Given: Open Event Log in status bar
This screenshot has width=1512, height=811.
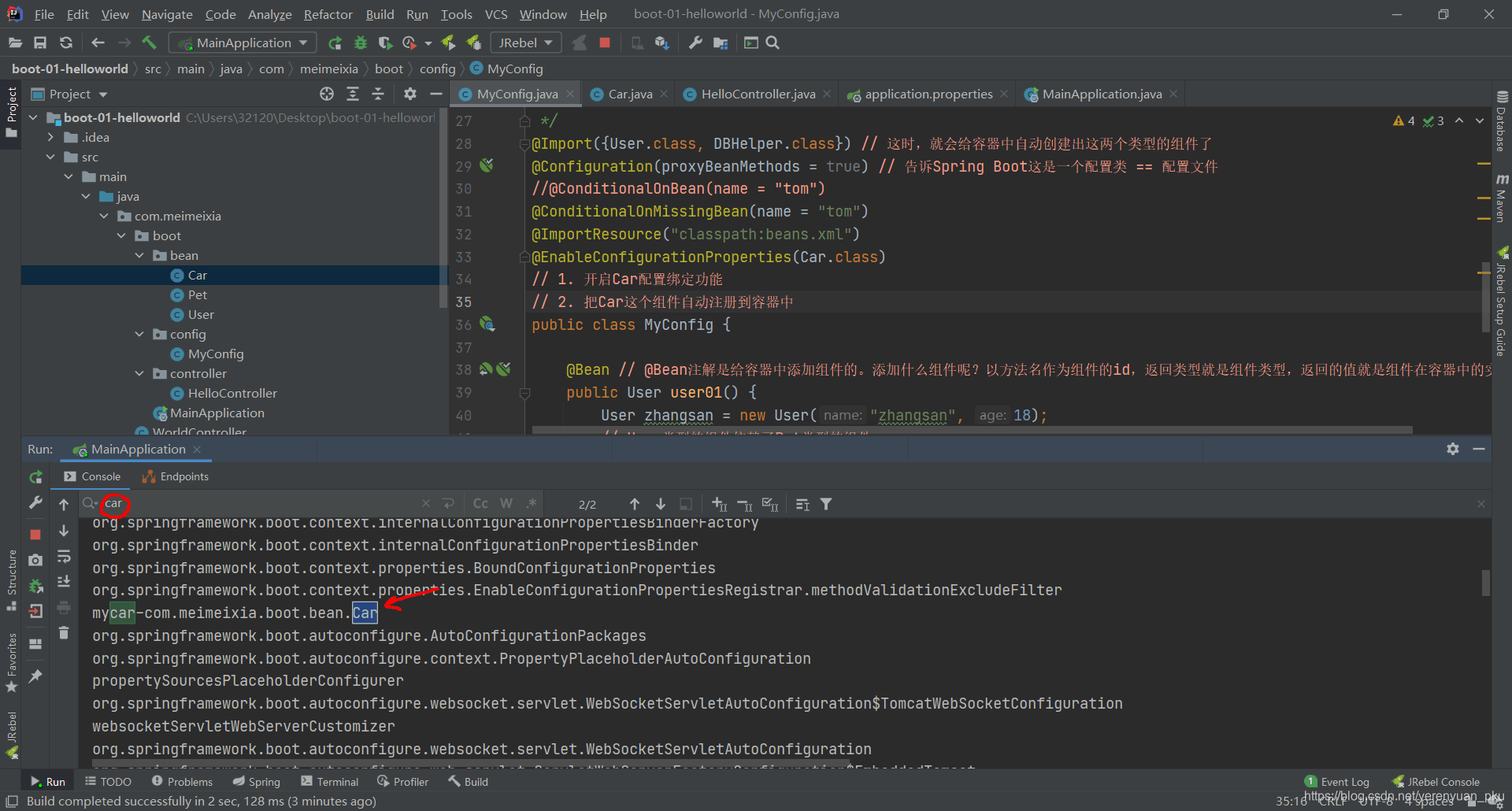Looking at the screenshot, I should [1337, 781].
